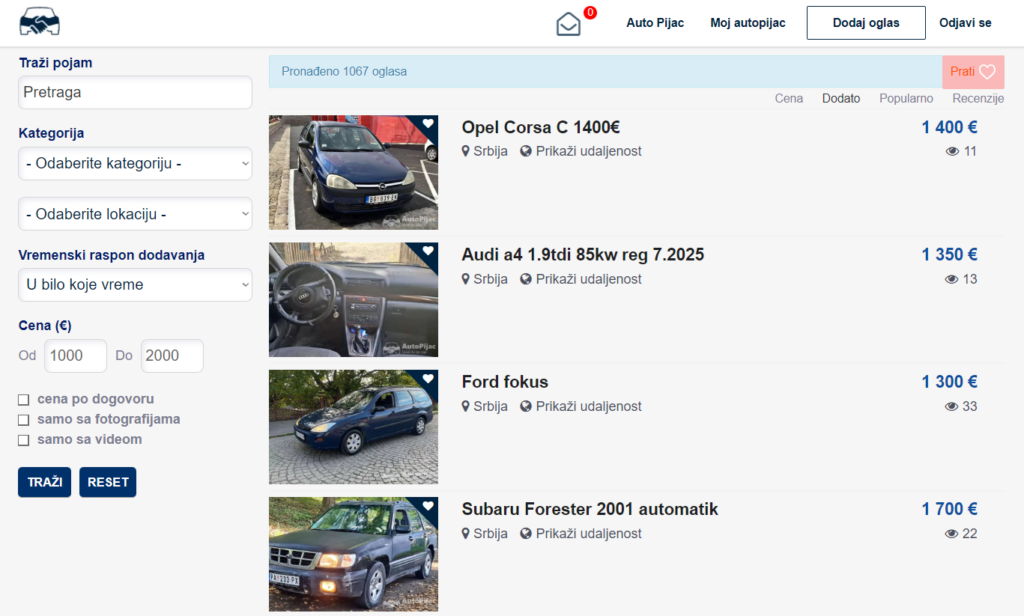Reset filters with the RESET button
This screenshot has width=1024, height=616.
108,482
